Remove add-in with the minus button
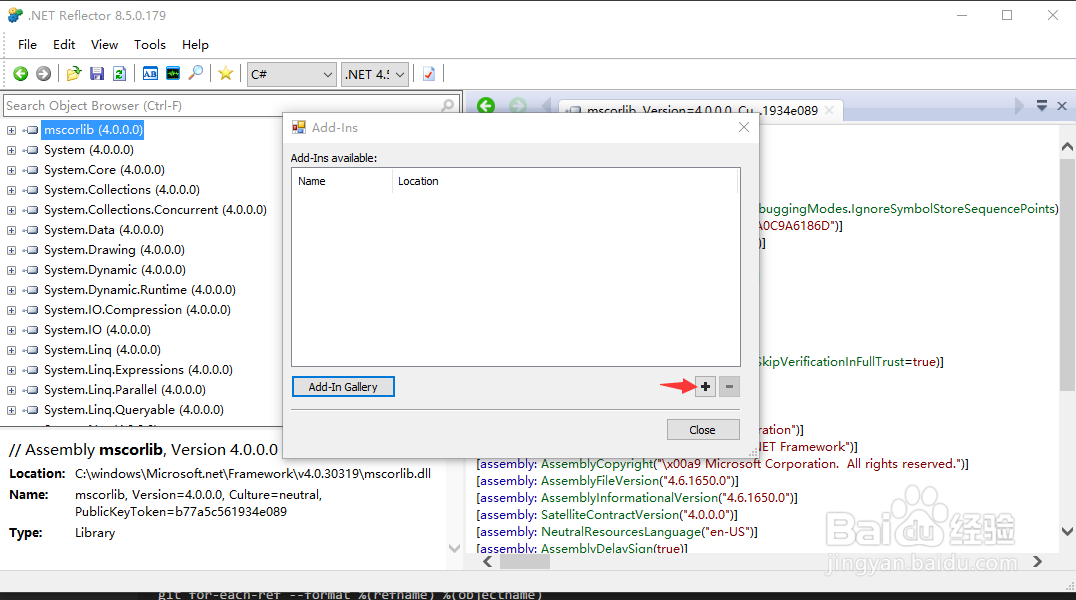The width and height of the screenshot is (1076, 600). pyautogui.click(x=729, y=386)
